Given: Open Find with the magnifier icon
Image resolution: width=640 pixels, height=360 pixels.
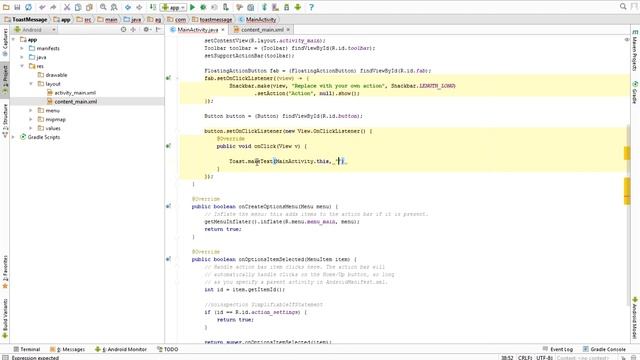Looking at the screenshot, I should pyautogui.click(x=103, y=7).
